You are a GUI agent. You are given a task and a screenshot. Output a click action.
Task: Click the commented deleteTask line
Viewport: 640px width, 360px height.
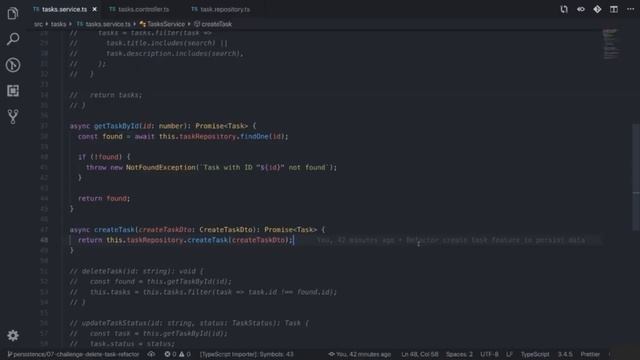point(136,271)
